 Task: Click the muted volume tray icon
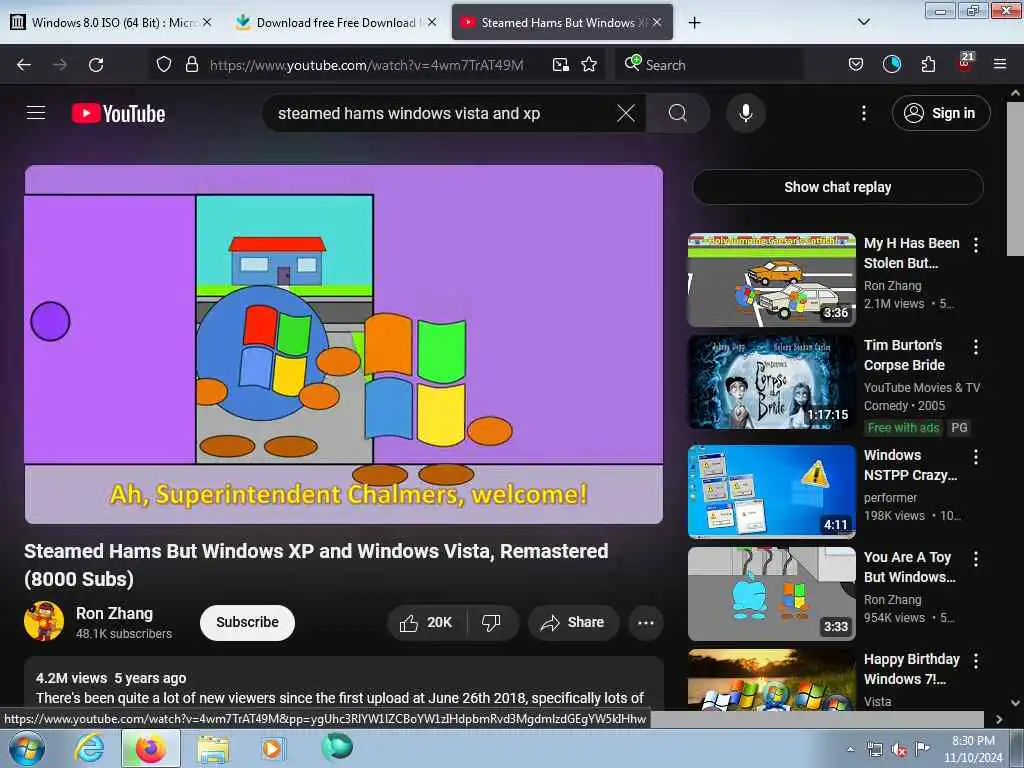coord(899,750)
